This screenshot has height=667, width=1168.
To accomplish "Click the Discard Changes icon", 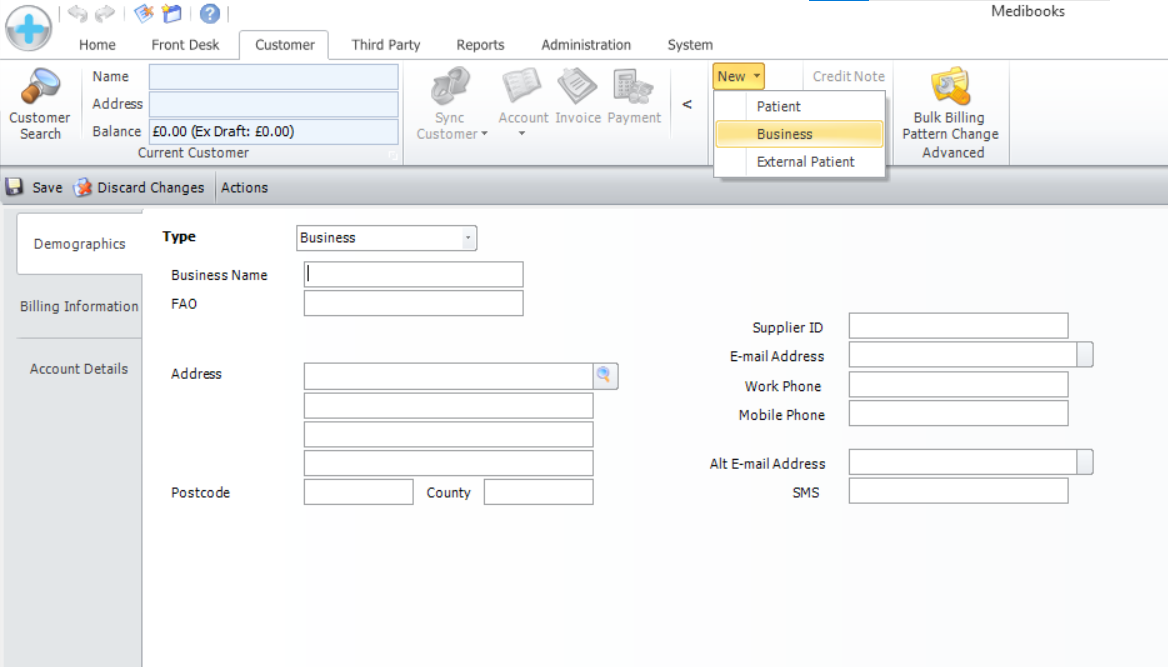I will click(x=83, y=187).
